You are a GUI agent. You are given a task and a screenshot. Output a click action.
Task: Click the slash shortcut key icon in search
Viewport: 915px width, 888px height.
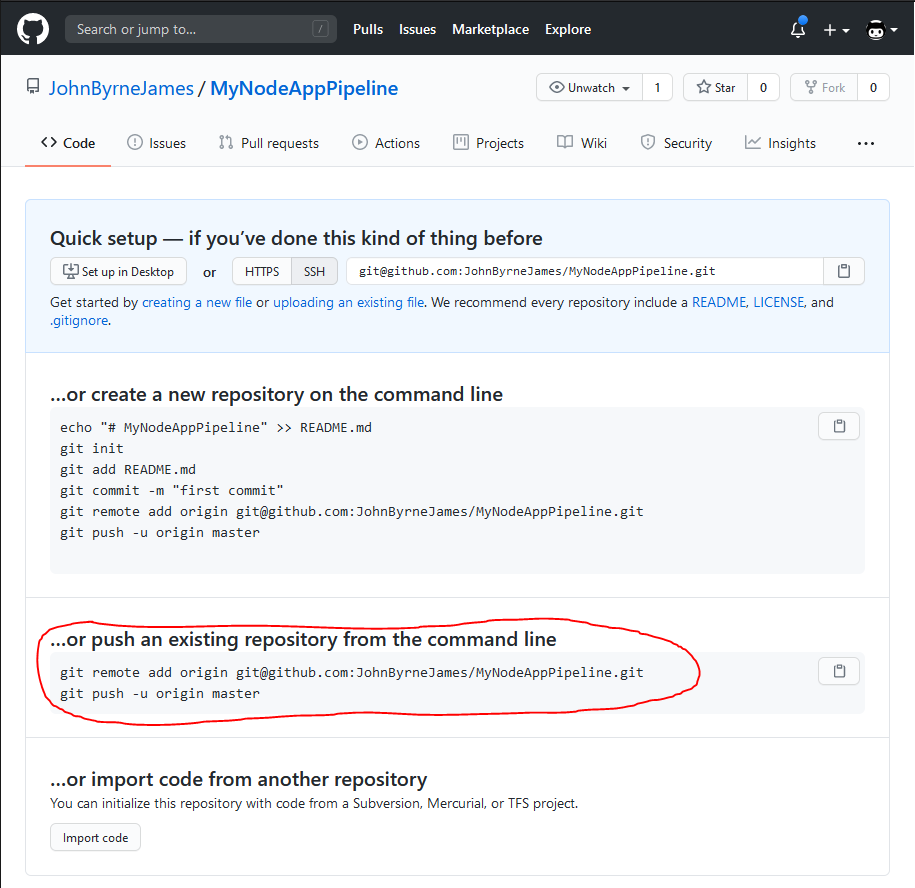point(320,29)
